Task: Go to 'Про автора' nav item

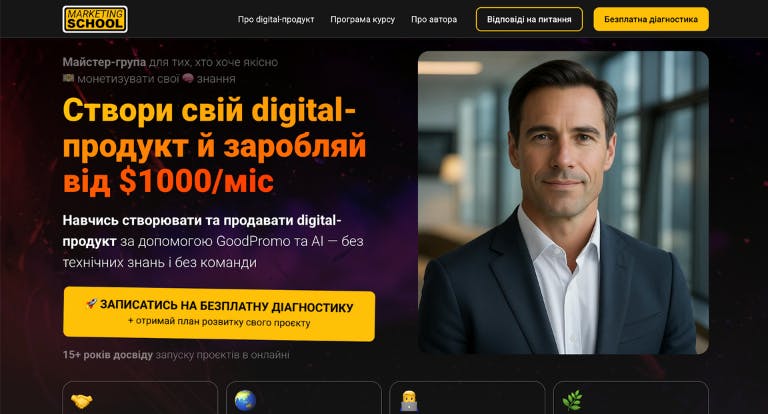Action: coord(434,20)
